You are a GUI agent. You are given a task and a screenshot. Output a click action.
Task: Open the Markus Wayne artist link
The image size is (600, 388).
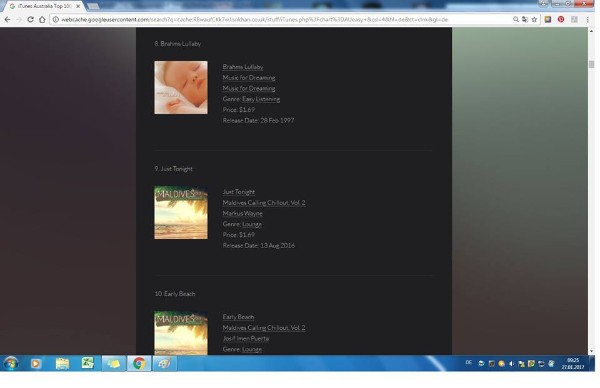pyautogui.click(x=243, y=214)
